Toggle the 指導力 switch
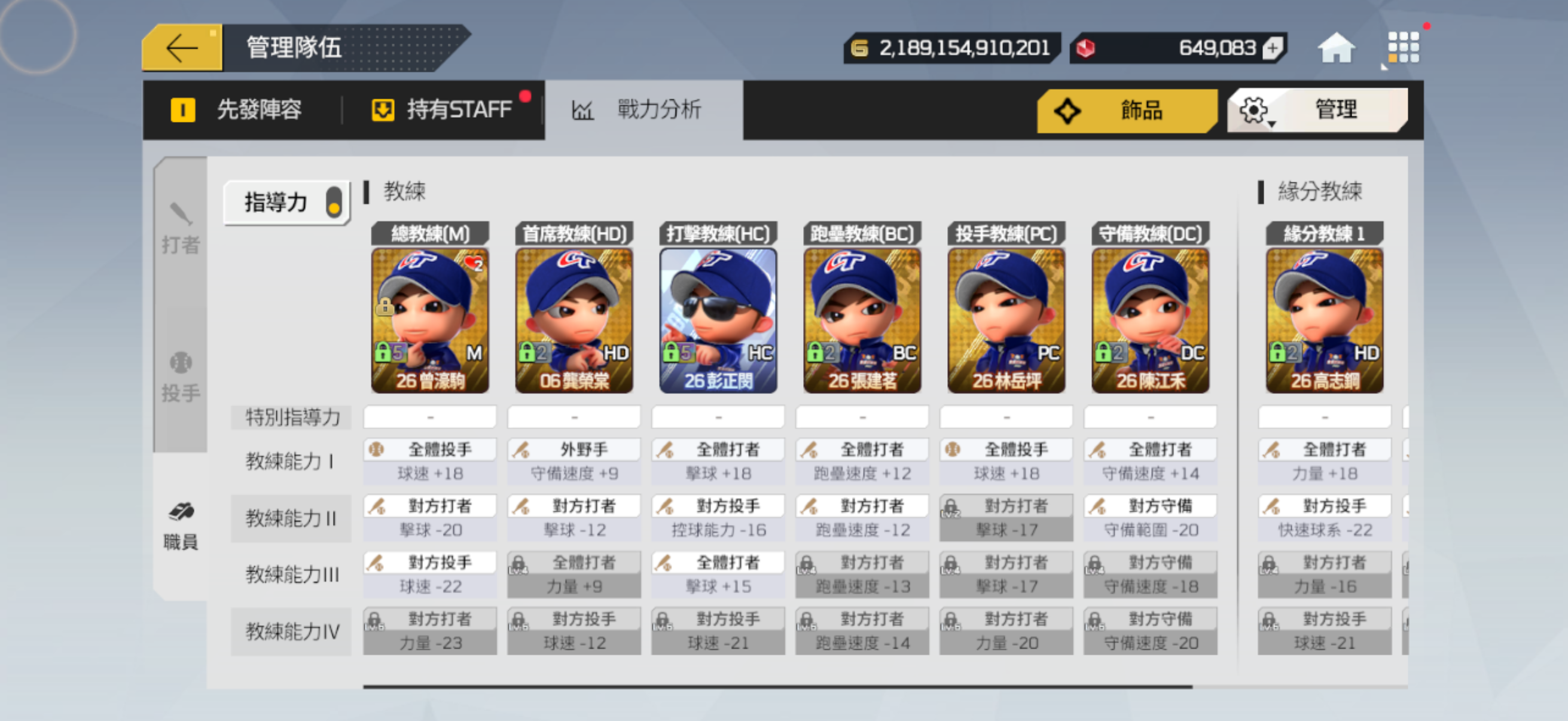The width and height of the screenshot is (1568, 721). (x=334, y=202)
